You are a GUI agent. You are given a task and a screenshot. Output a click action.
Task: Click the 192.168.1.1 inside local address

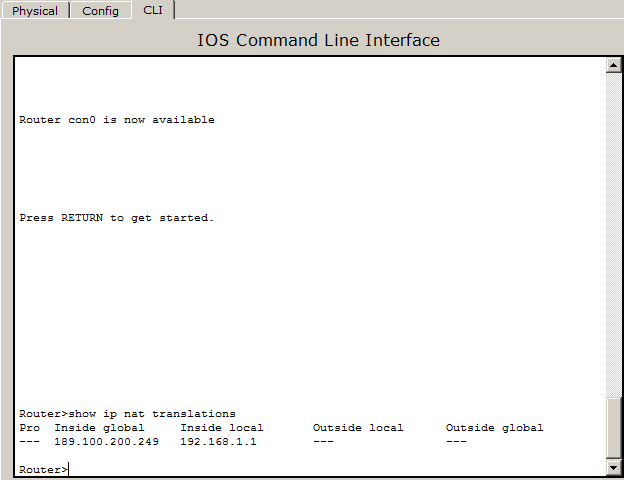(218, 442)
